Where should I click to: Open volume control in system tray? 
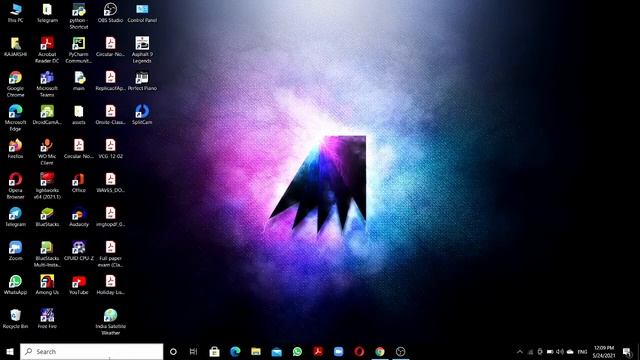tap(560, 352)
